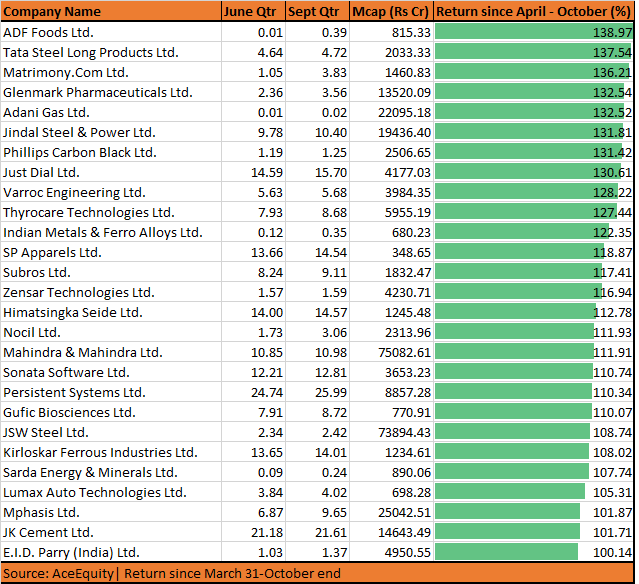Click JK Cement June Qtr value 21.18
Screen dimensions: 639x584
click(x=267, y=531)
